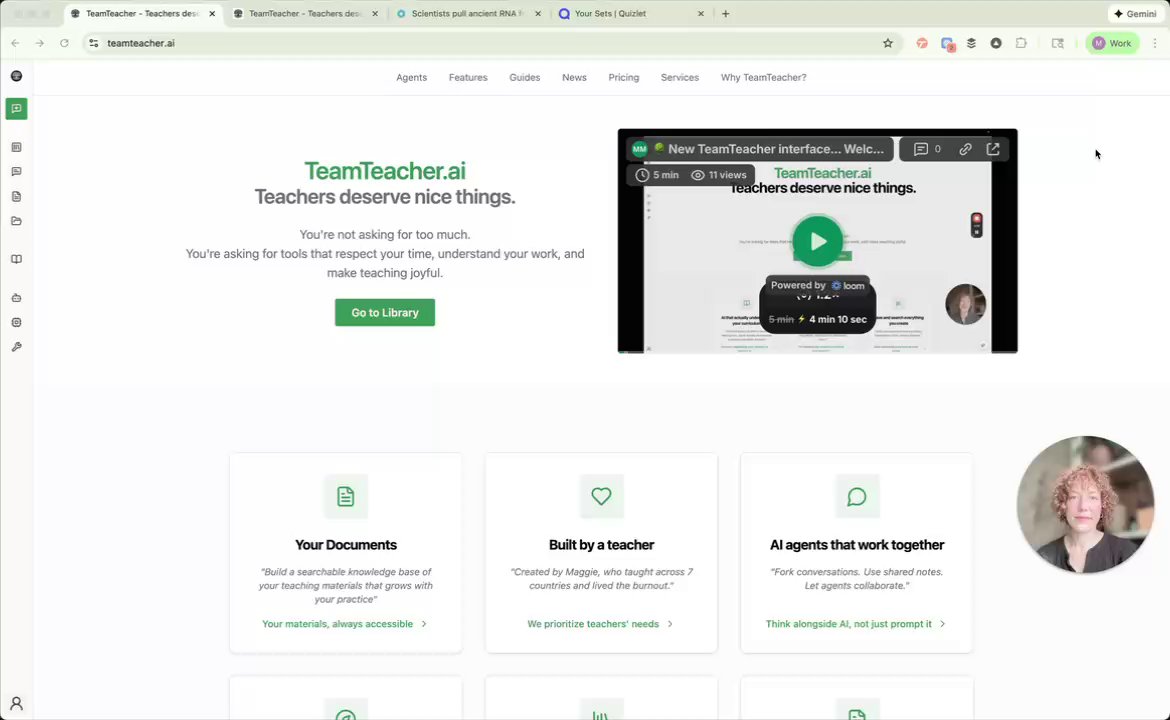
Task: Click the heart icon on Built by a teacher
Action: pyautogui.click(x=601, y=496)
